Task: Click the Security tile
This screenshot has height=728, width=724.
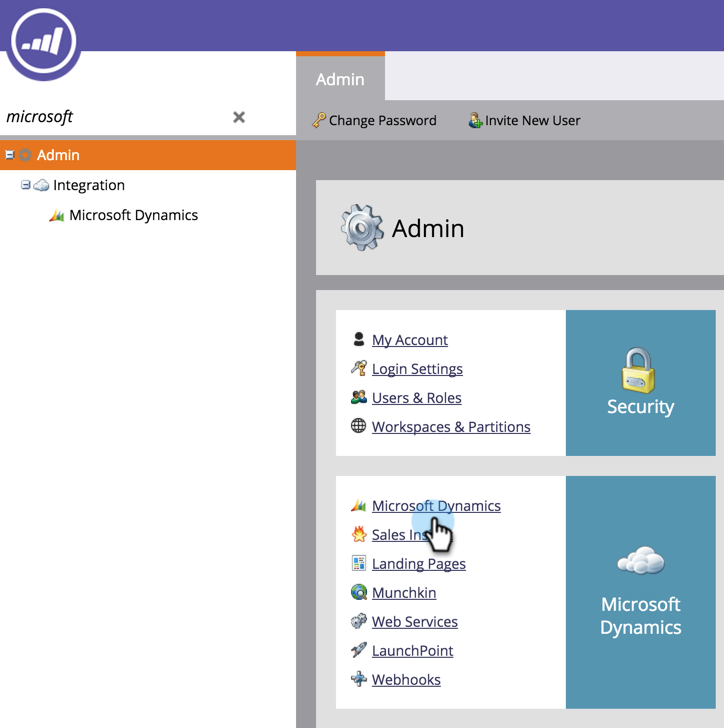Action: pos(640,383)
